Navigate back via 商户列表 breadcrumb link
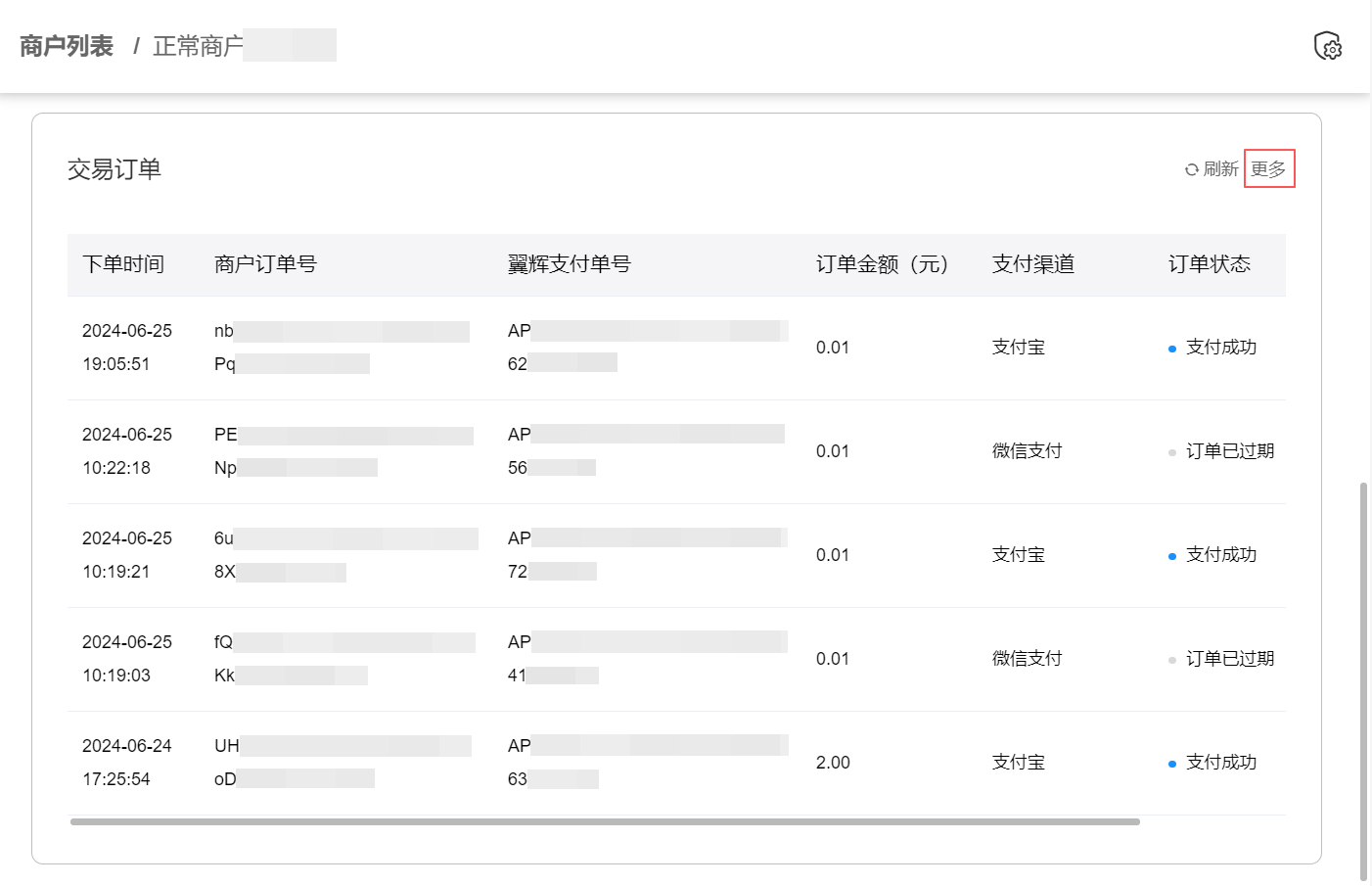 point(65,45)
